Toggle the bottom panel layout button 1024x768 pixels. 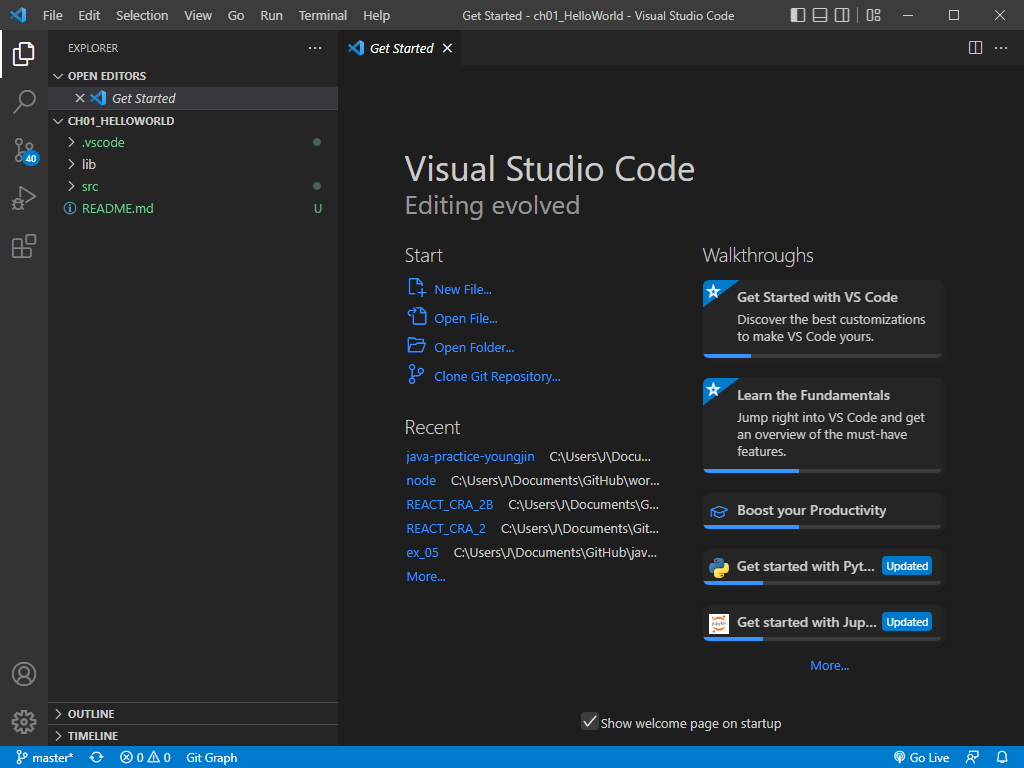[820, 15]
